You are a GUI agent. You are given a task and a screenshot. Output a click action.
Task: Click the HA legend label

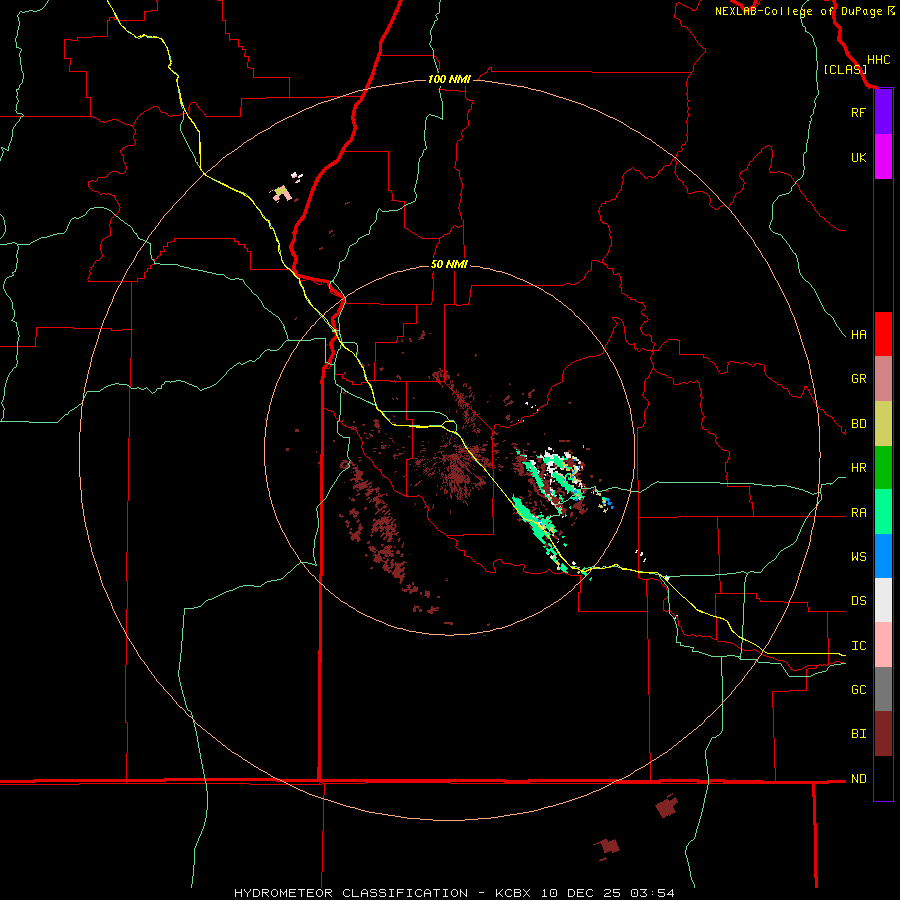click(858, 334)
